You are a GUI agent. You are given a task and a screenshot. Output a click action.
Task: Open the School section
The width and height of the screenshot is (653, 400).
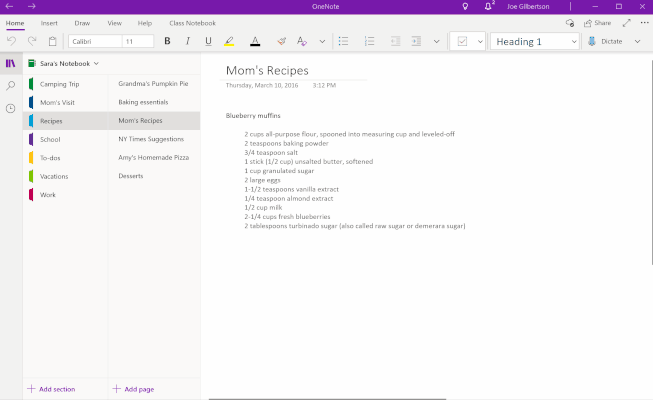pyautogui.click(x=66, y=140)
